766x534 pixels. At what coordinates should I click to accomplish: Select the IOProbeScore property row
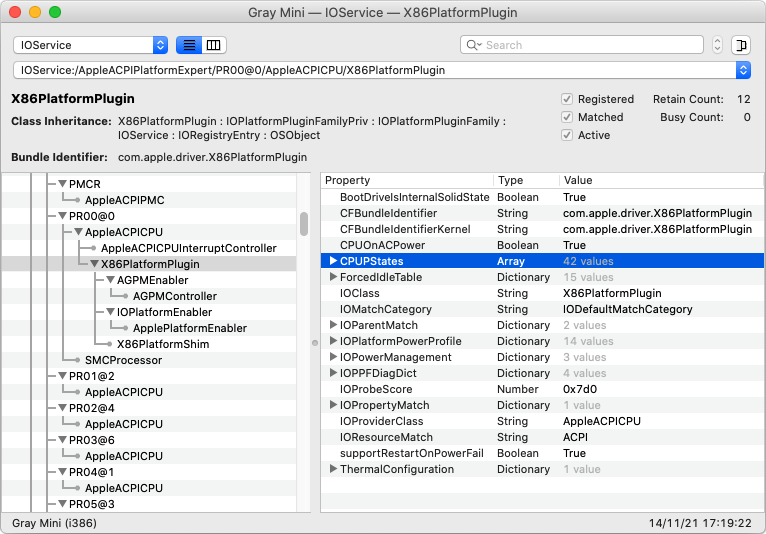click(542, 389)
